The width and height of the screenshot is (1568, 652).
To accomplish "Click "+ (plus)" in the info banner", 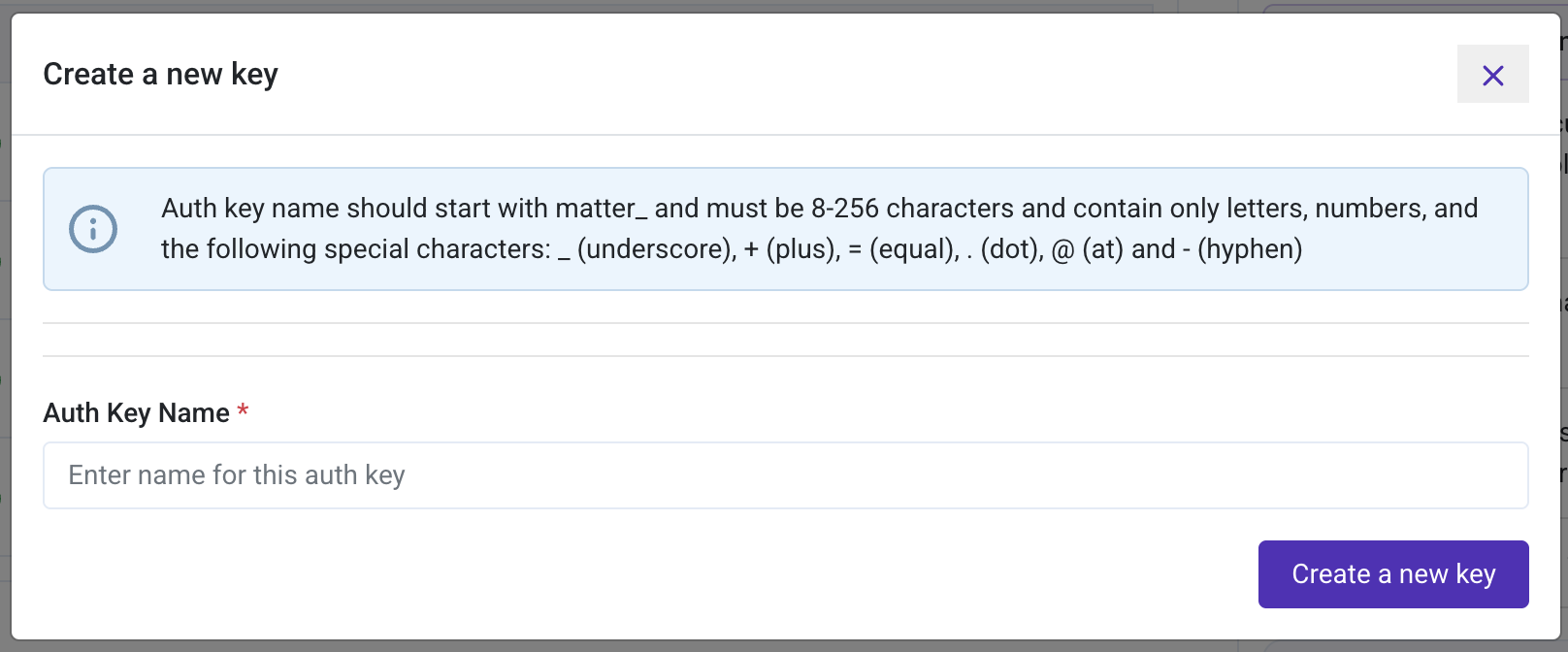I will 792,249.
